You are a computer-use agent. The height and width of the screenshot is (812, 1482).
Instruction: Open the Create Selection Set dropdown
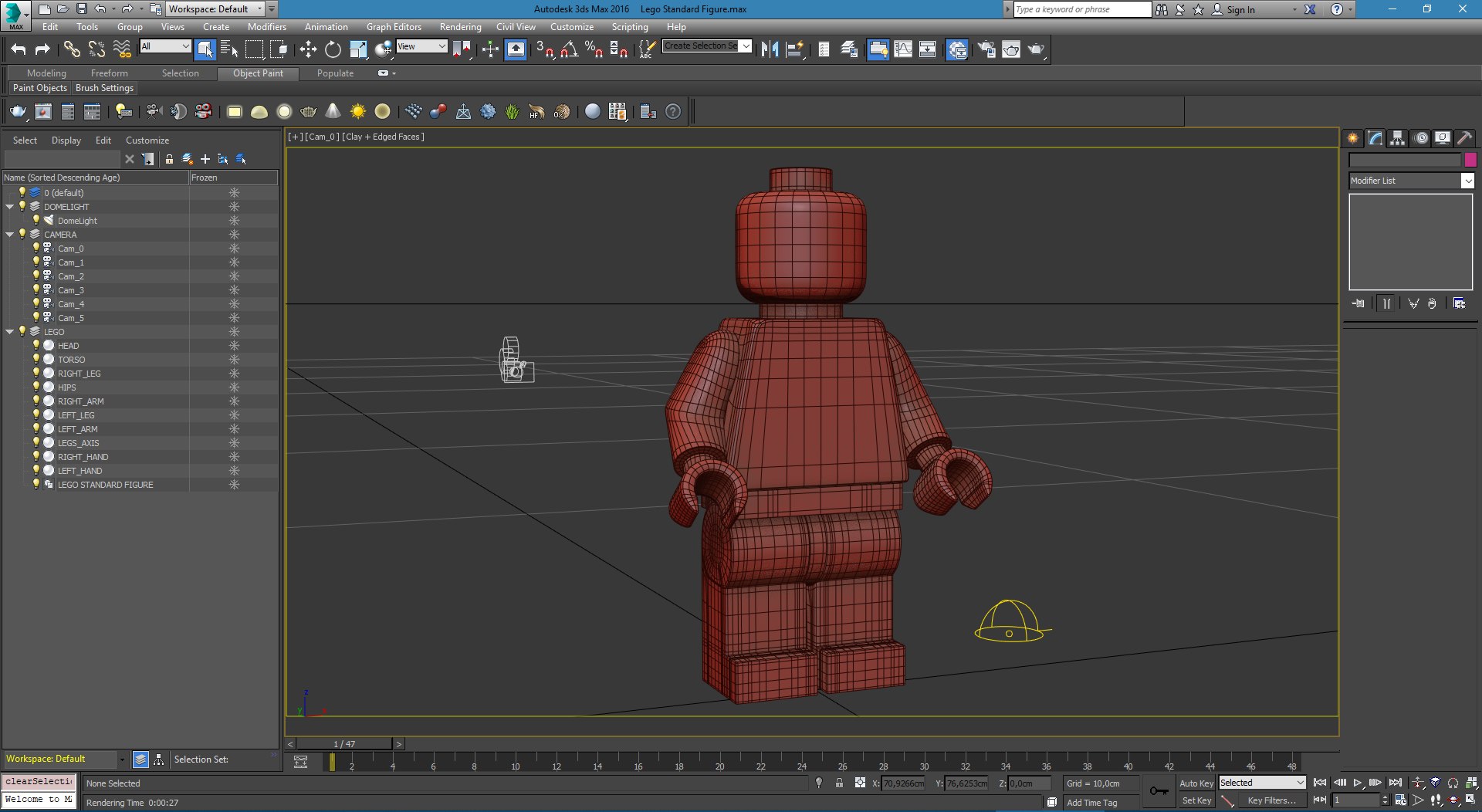[x=707, y=46]
